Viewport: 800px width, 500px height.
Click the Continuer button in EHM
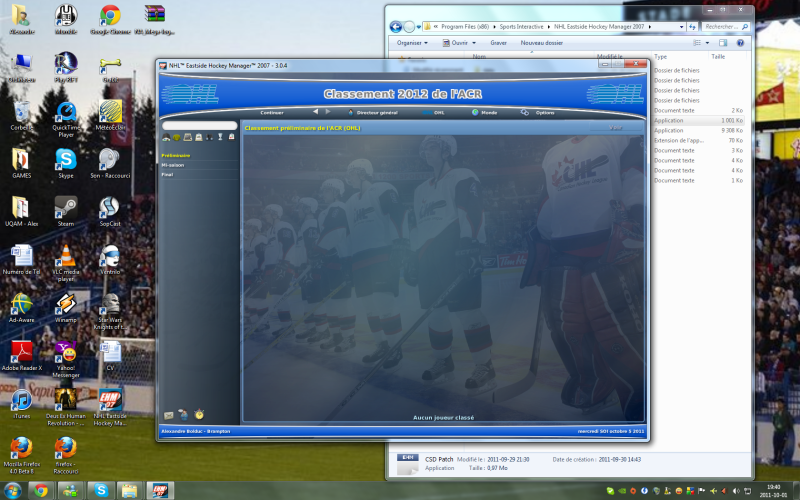click(x=272, y=113)
